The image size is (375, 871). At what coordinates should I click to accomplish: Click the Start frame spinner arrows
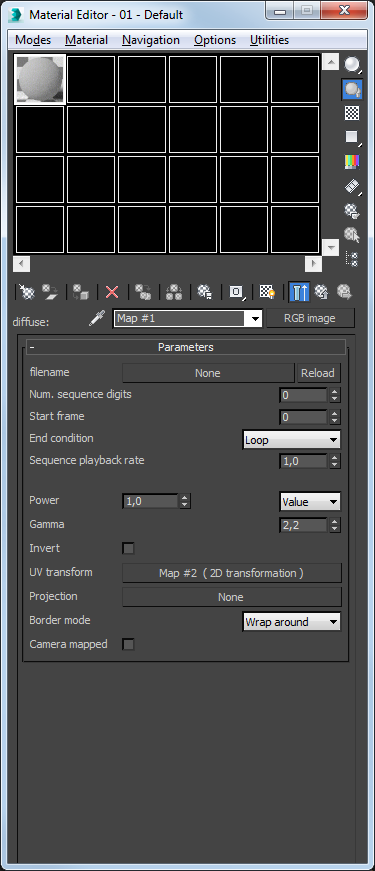point(334,417)
